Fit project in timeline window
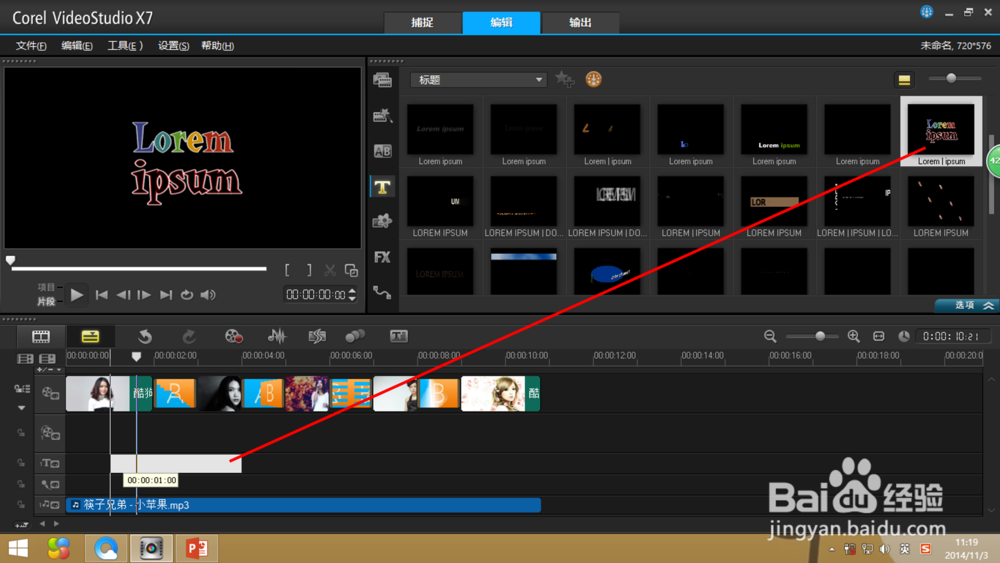 (879, 336)
